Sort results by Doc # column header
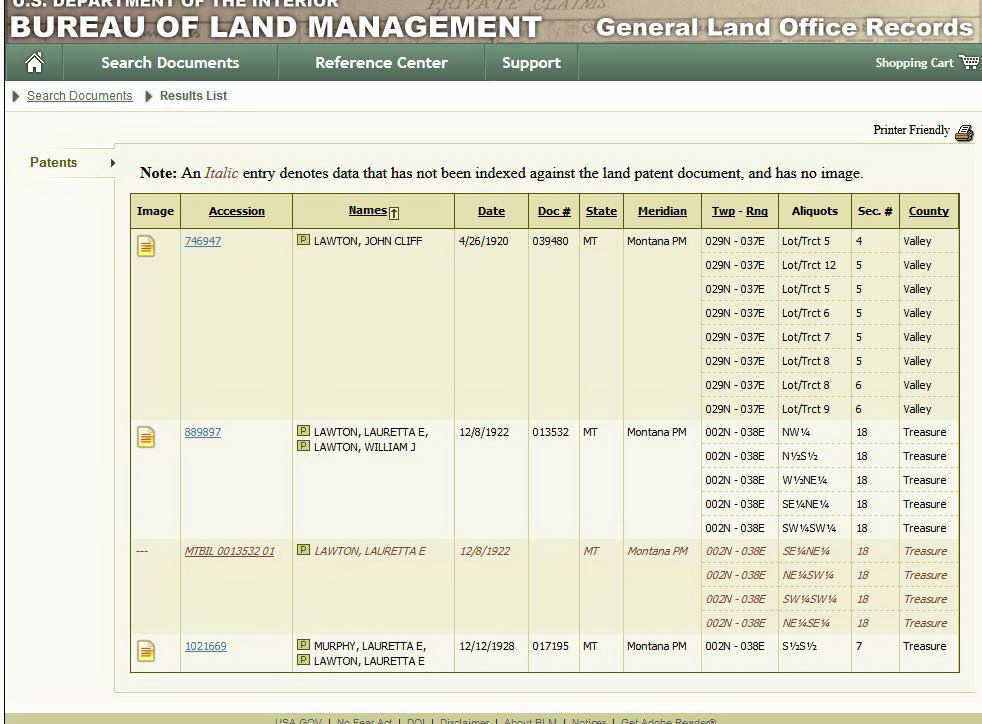The image size is (982, 724). pyautogui.click(x=554, y=212)
